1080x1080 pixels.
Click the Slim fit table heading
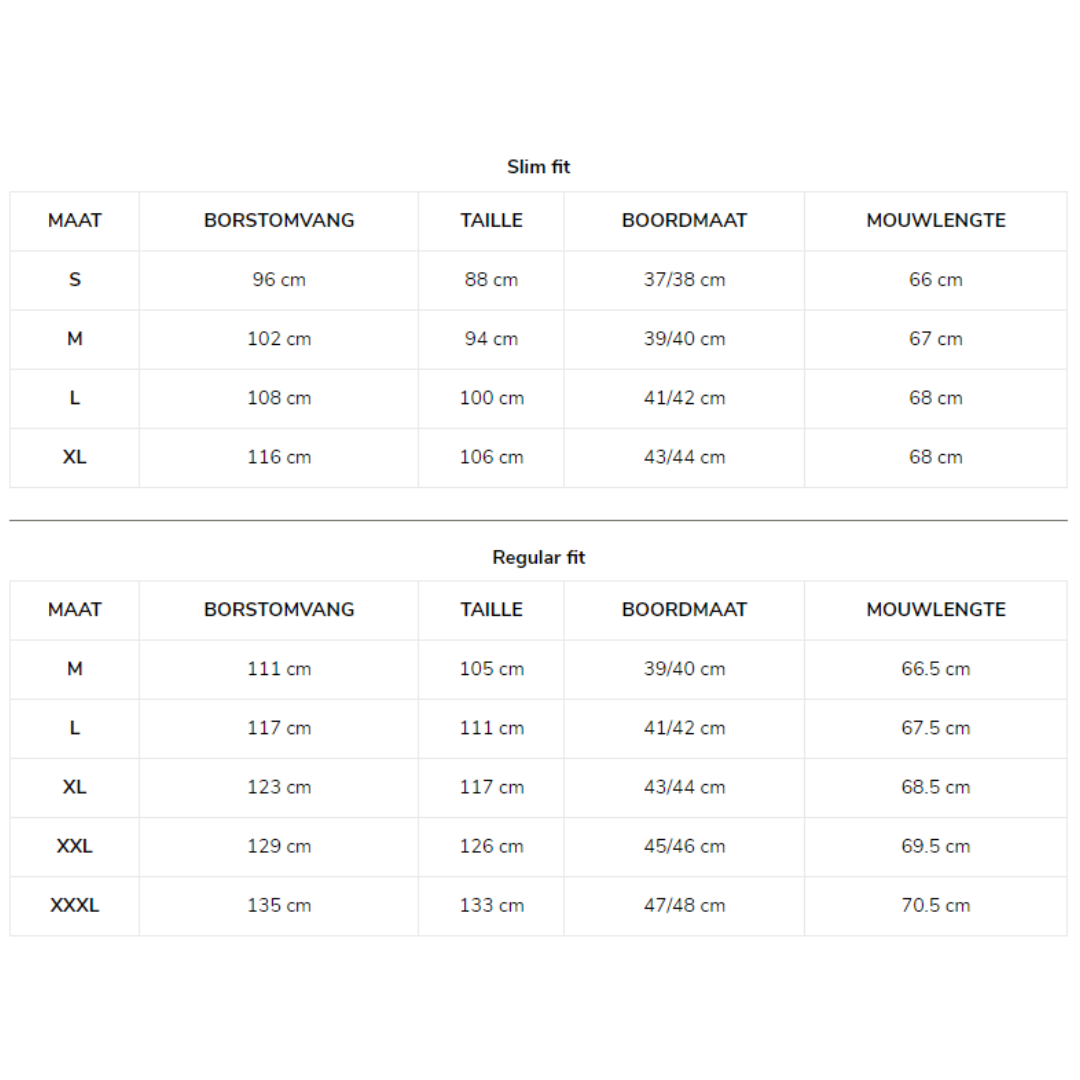pos(538,167)
